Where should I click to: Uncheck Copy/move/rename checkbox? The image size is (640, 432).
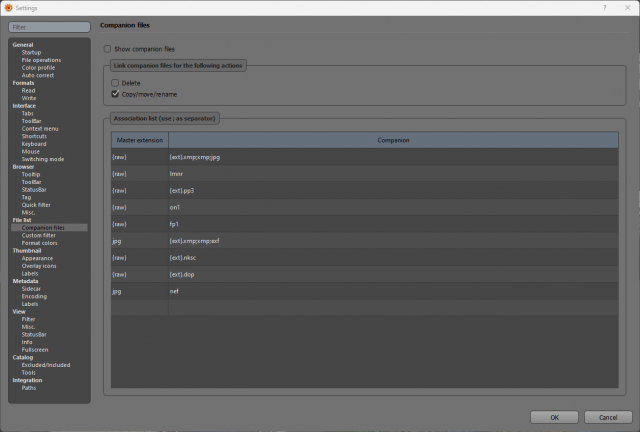coord(115,94)
